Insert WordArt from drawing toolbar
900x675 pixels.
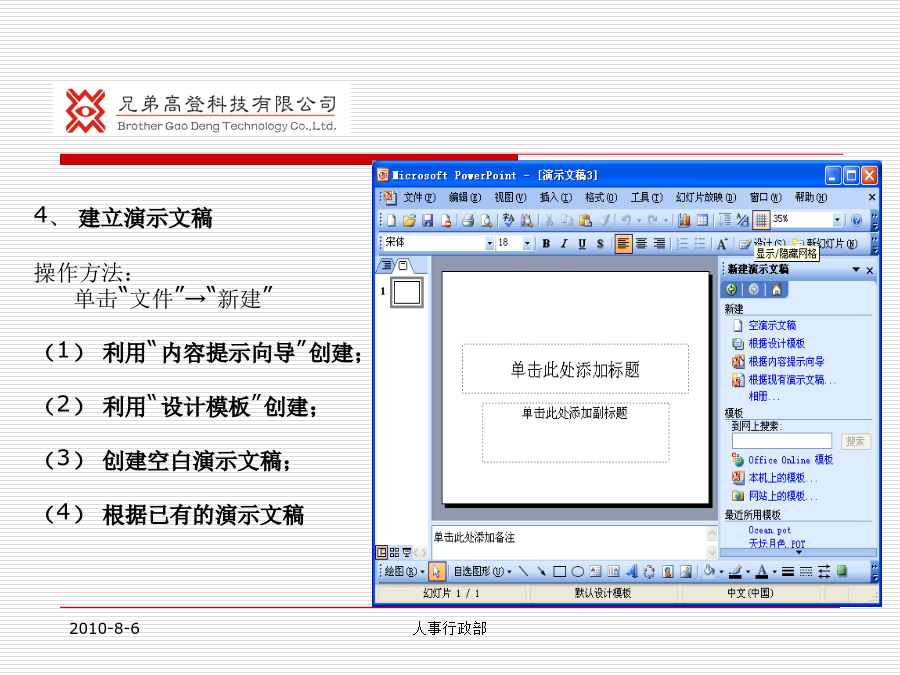click(632, 572)
